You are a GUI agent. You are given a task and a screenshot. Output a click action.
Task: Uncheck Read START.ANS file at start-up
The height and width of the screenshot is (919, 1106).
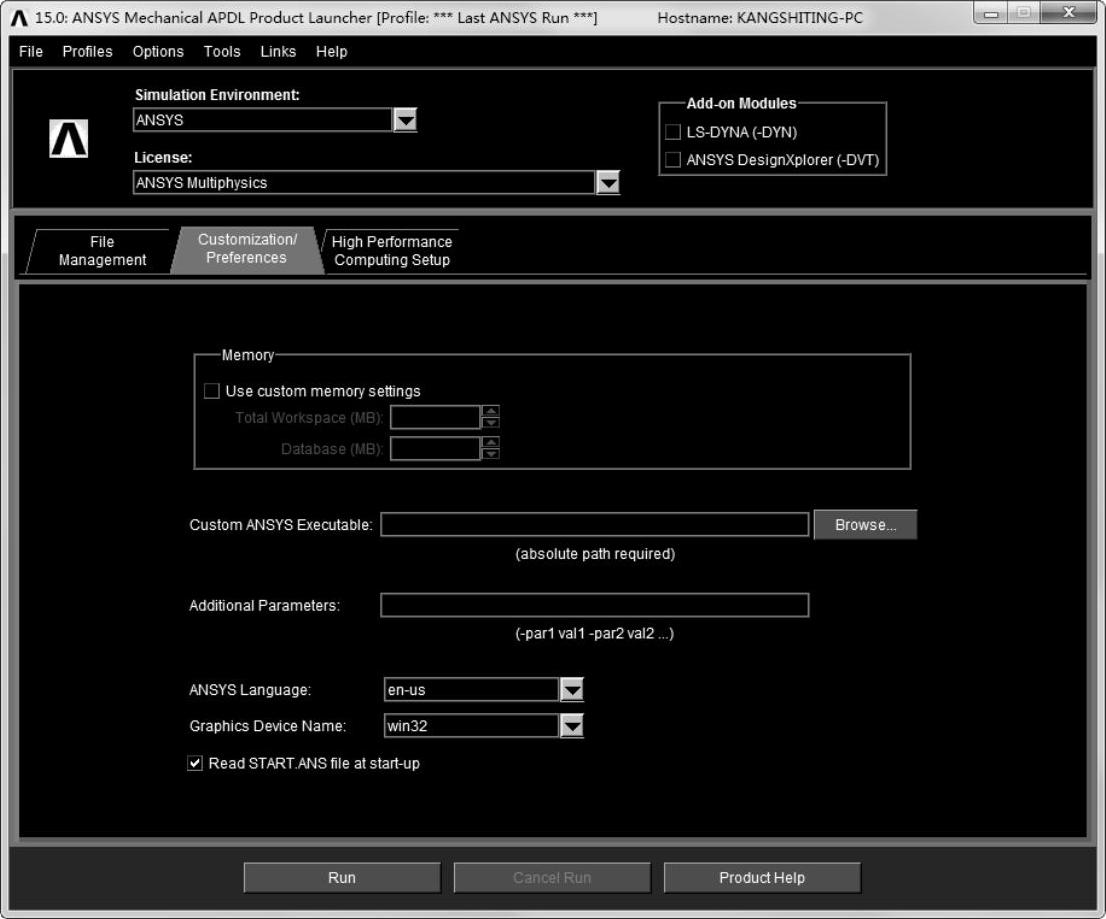coord(195,763)
